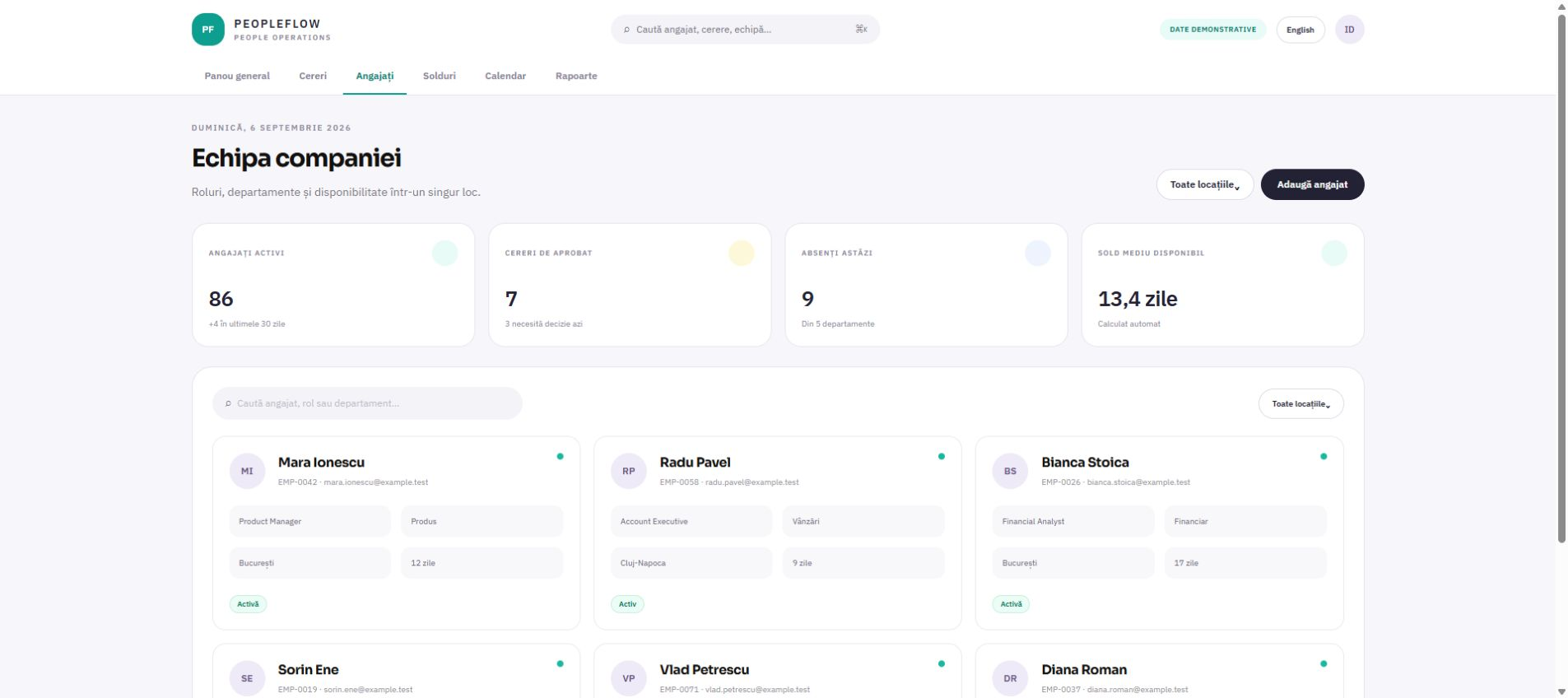1568x698 pixels.
Task: Click the green status dot on Sorin Ene's card
Action: pyautogui.click(x=560, y=663)
